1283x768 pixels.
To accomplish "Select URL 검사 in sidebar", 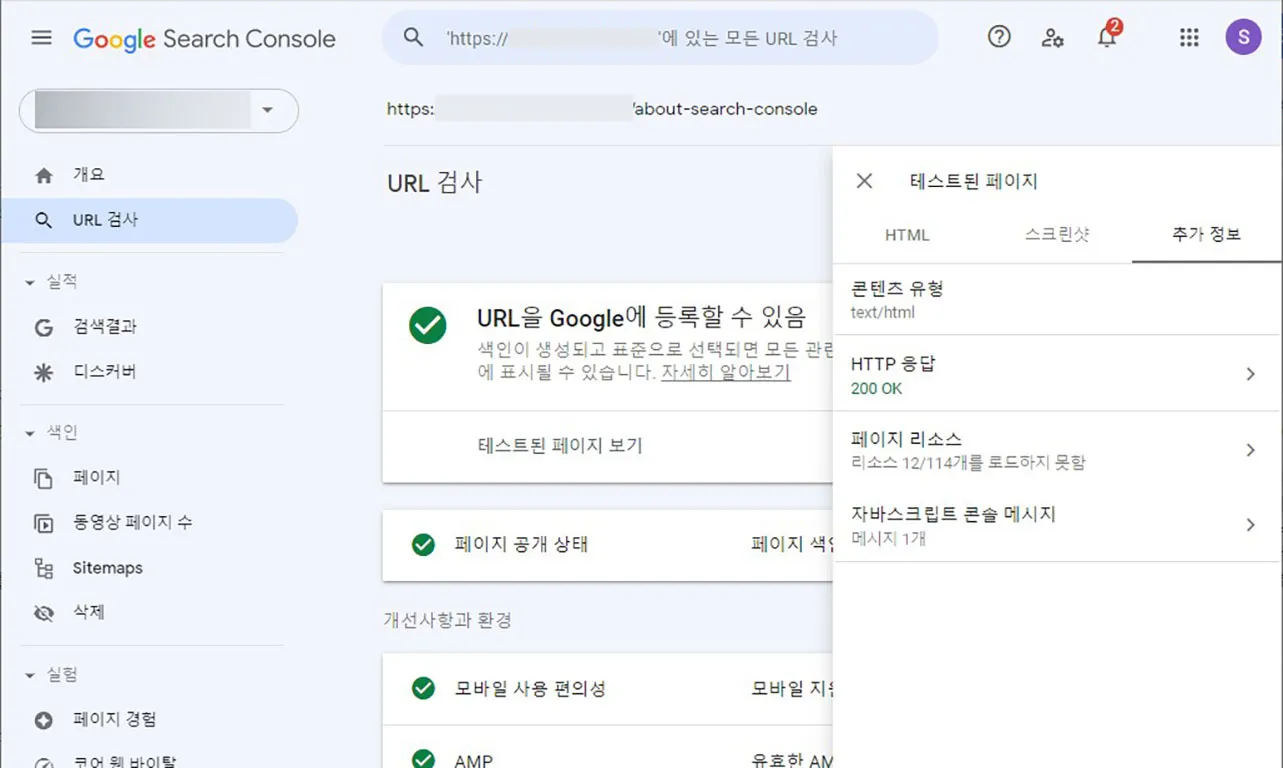I will [150, 220].
